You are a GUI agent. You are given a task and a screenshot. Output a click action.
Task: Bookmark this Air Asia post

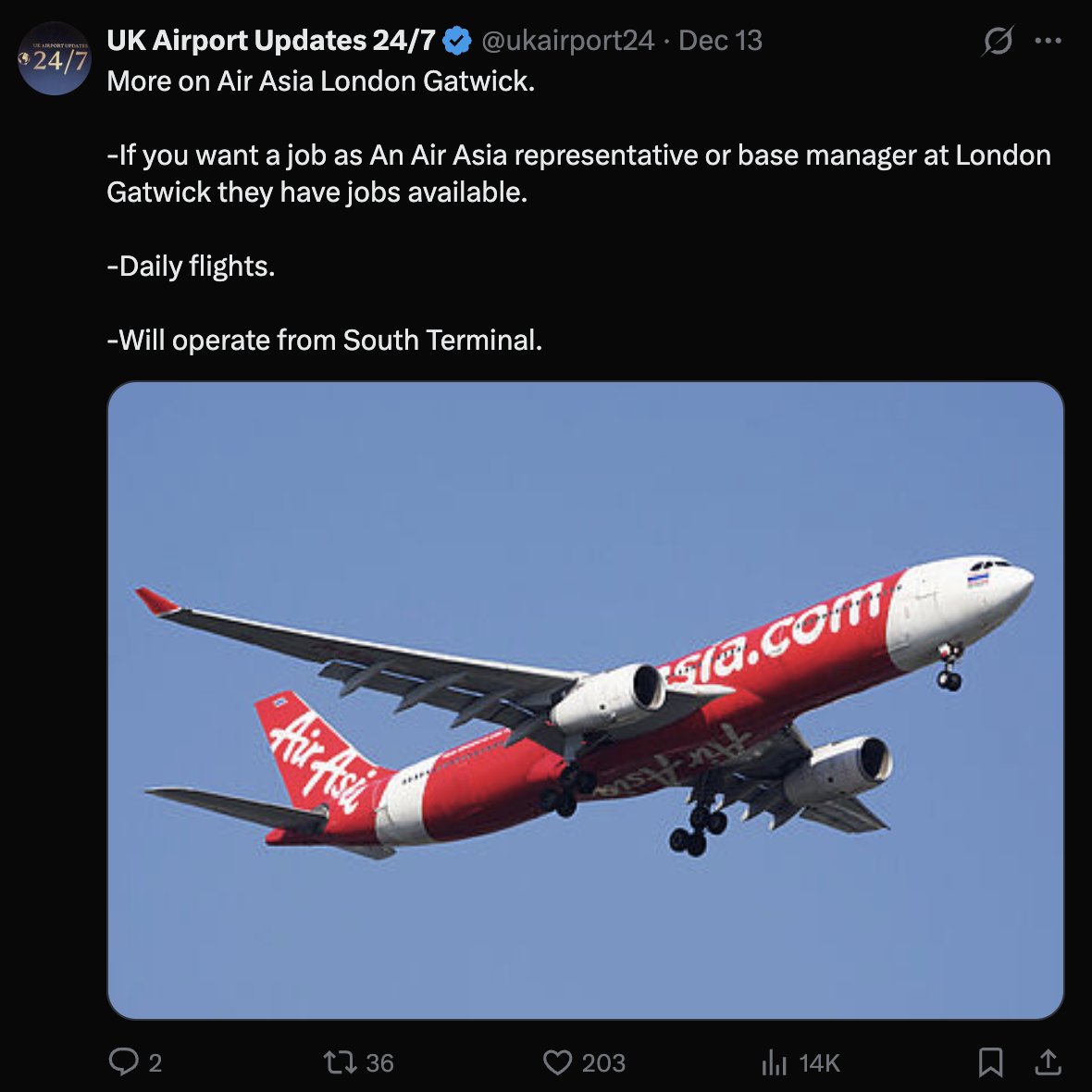pyautogui.click(x=990, y=1061)
